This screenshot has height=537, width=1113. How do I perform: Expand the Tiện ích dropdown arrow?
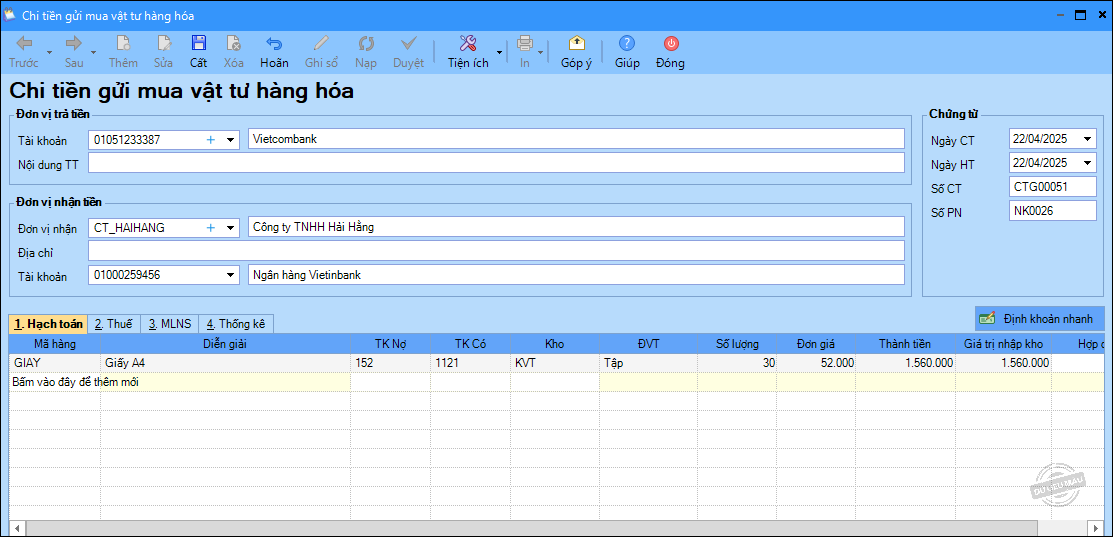point(499,52)
